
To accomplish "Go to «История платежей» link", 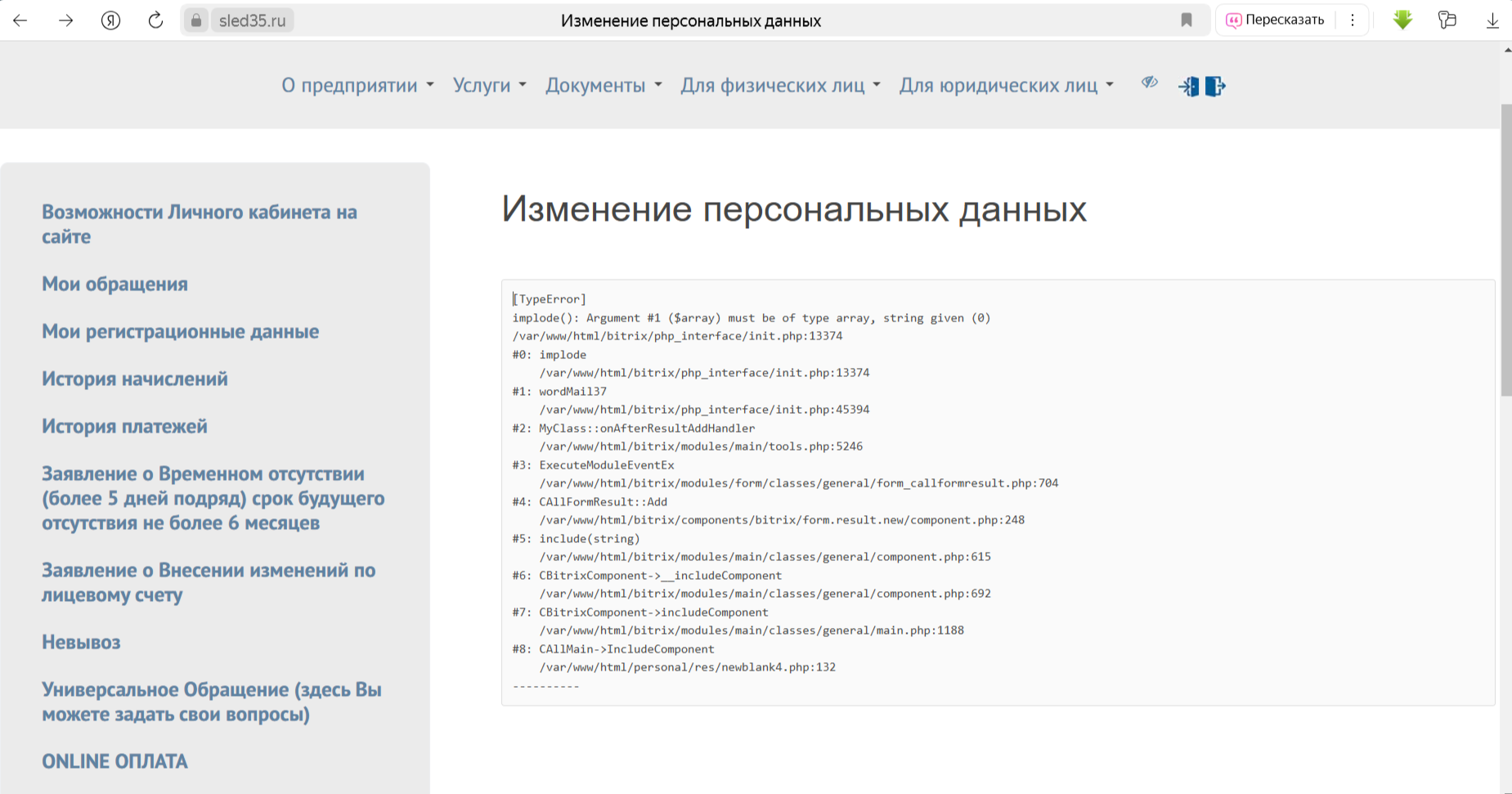I will tap(124, 426).
